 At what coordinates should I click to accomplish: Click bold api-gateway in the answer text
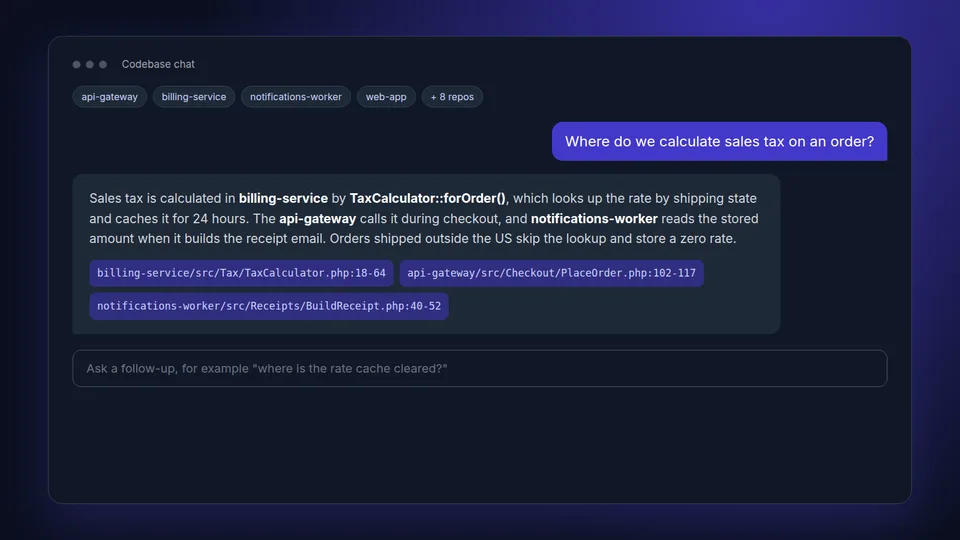tap(317, 219)
